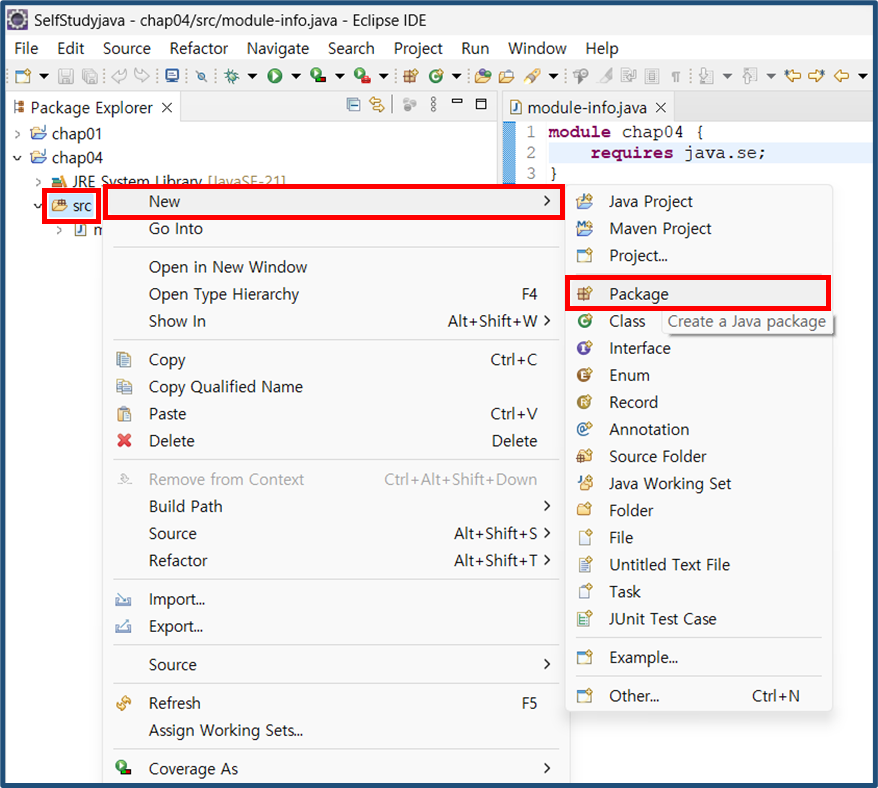Collapse the chap04 project node
Screen dimensions: 878x788
17,158
